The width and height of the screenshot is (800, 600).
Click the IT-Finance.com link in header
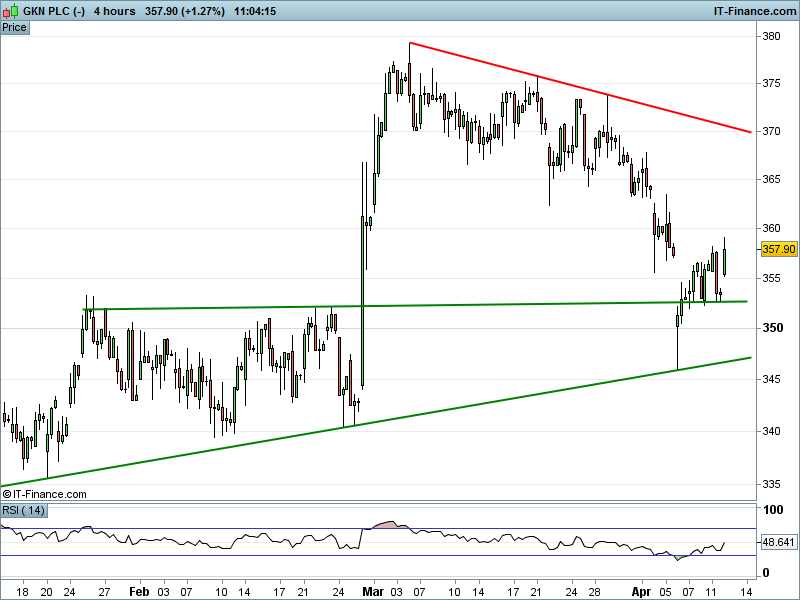755,11
